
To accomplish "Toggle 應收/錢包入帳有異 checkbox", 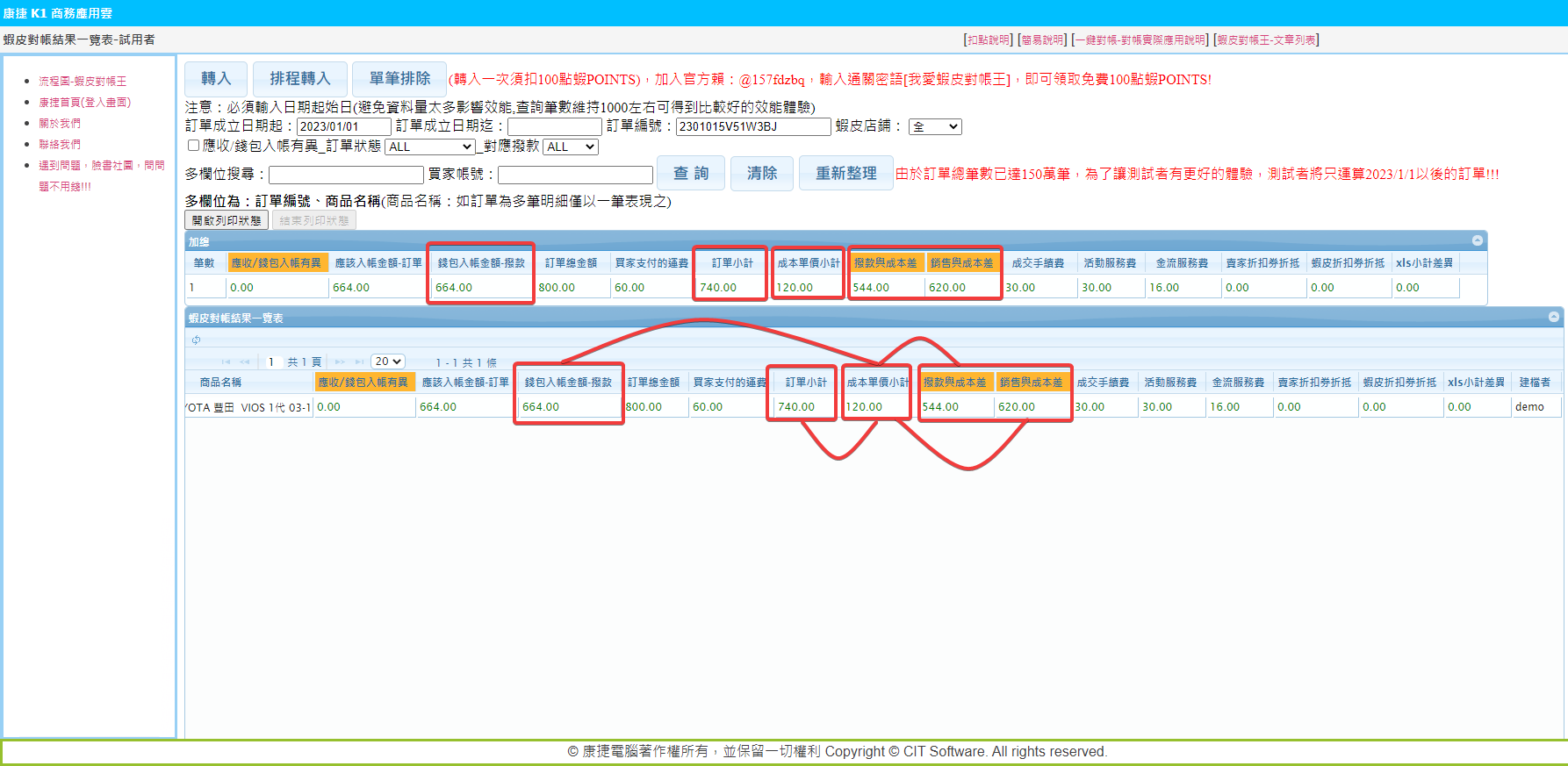I will tap(193, 146).
